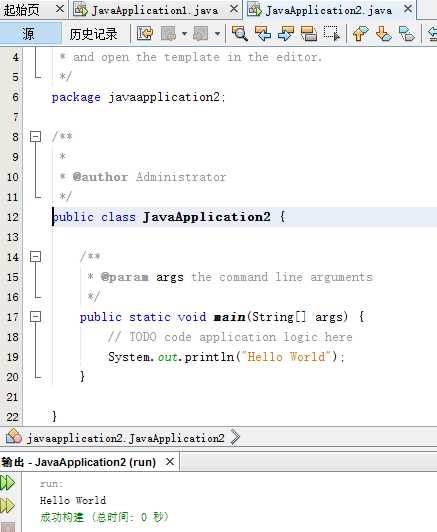Viewport: 437px width, 532px height.
Task: Click 'static' keyword in line 17
Action: 150,317
